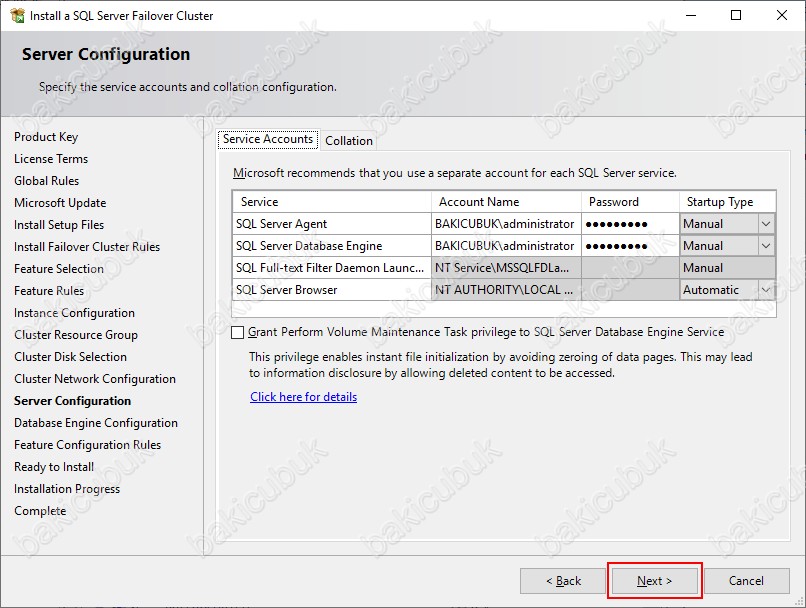806x608 pixels.
Task: Click SQL Server Agent password field
Action: coord(630,224)
